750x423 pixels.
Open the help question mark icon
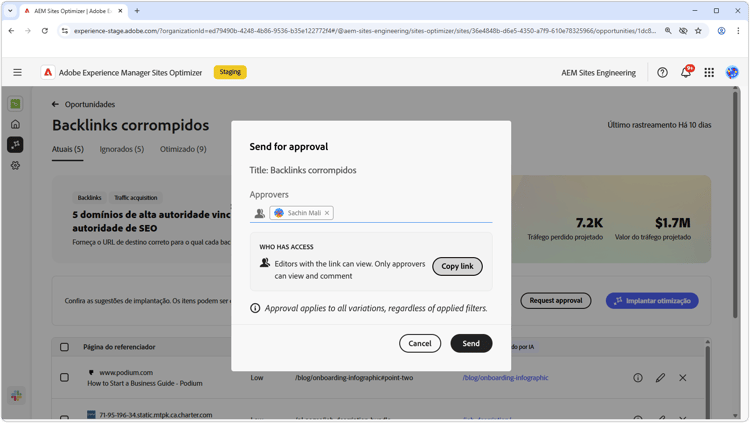pyautogui.click(x=662, y=72)
